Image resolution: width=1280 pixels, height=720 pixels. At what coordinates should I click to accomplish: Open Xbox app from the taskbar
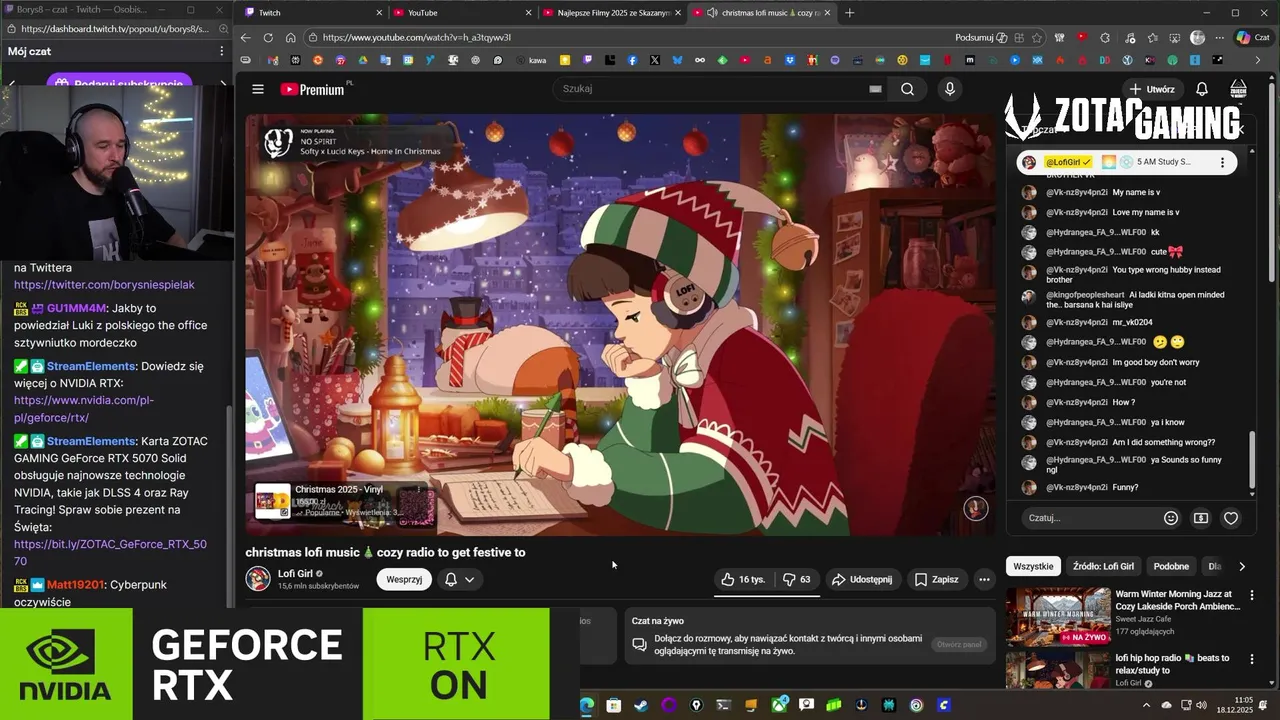[x=779, y=705]
